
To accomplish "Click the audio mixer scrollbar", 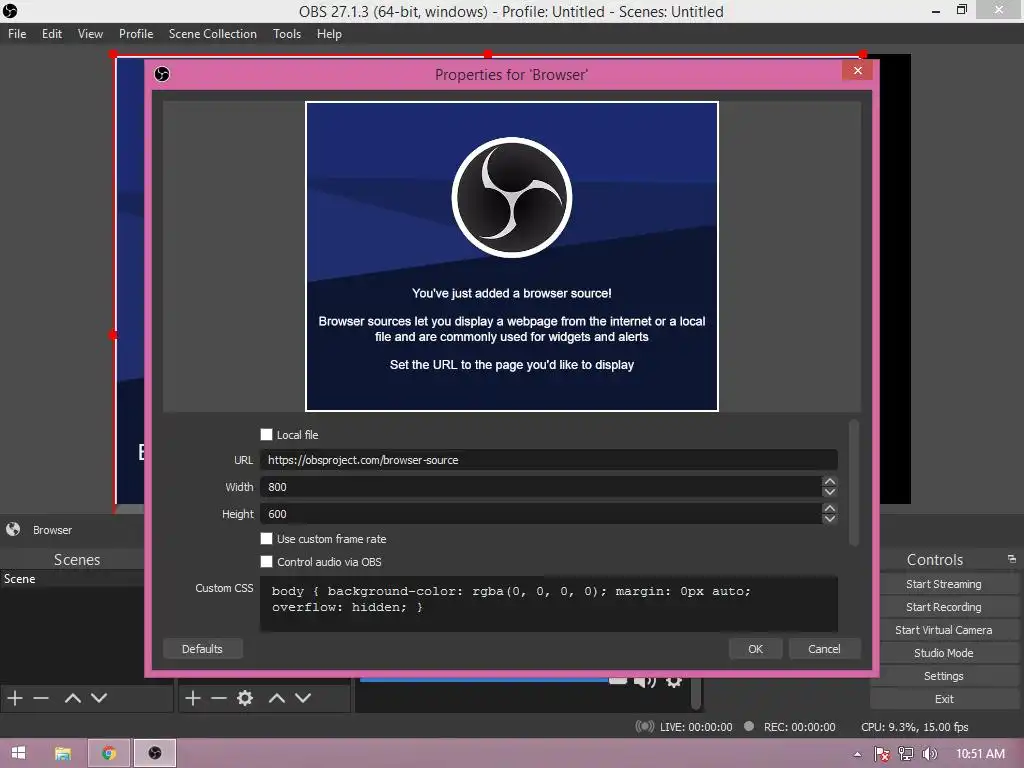I will click(696, 694).
